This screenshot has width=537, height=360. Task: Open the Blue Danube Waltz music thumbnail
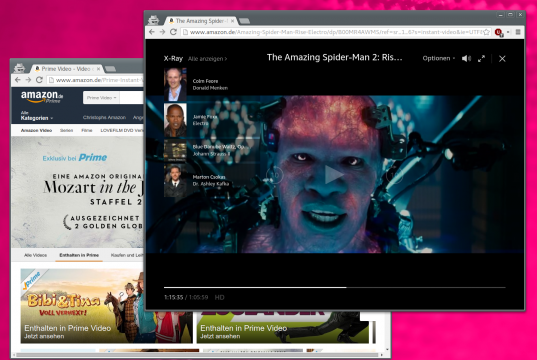[175, 150]
